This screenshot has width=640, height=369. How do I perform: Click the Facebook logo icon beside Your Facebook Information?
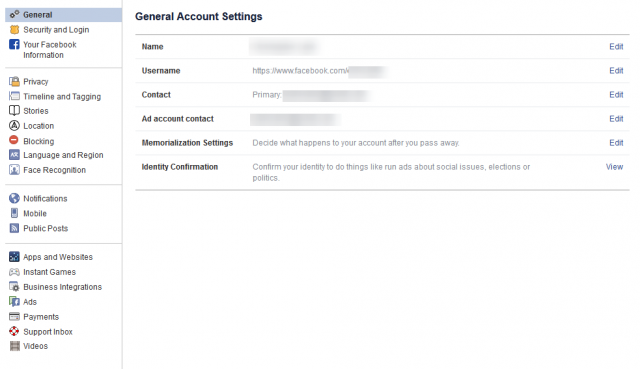click(14, 44)
